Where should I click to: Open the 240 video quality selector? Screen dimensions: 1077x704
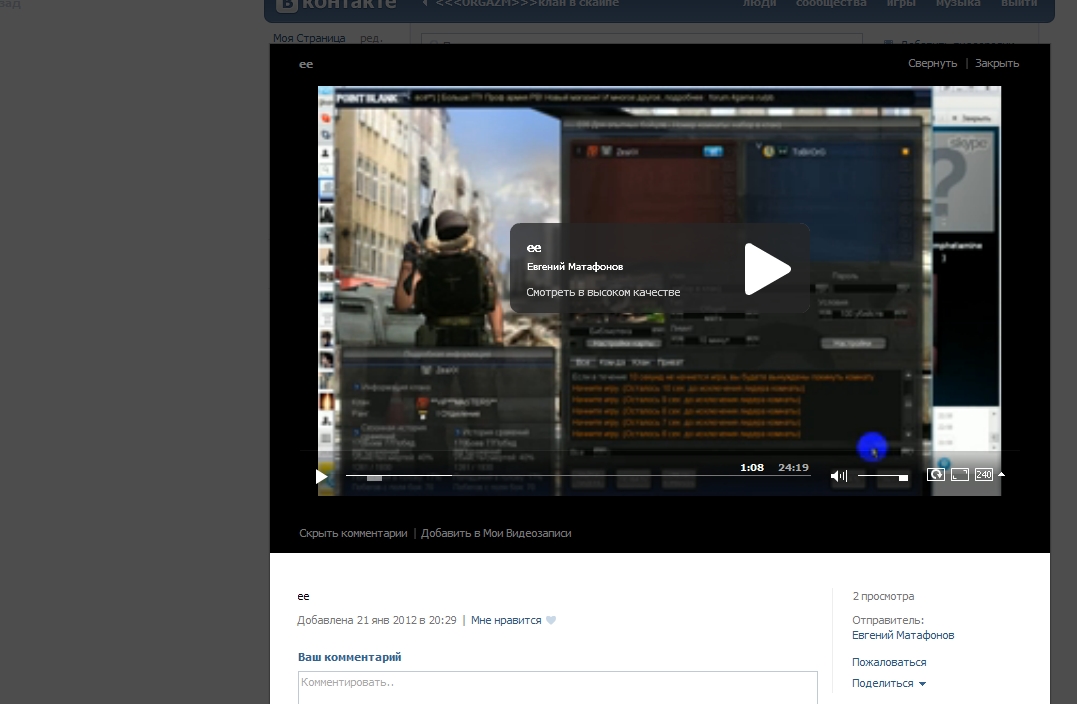(x=984, y=475)
